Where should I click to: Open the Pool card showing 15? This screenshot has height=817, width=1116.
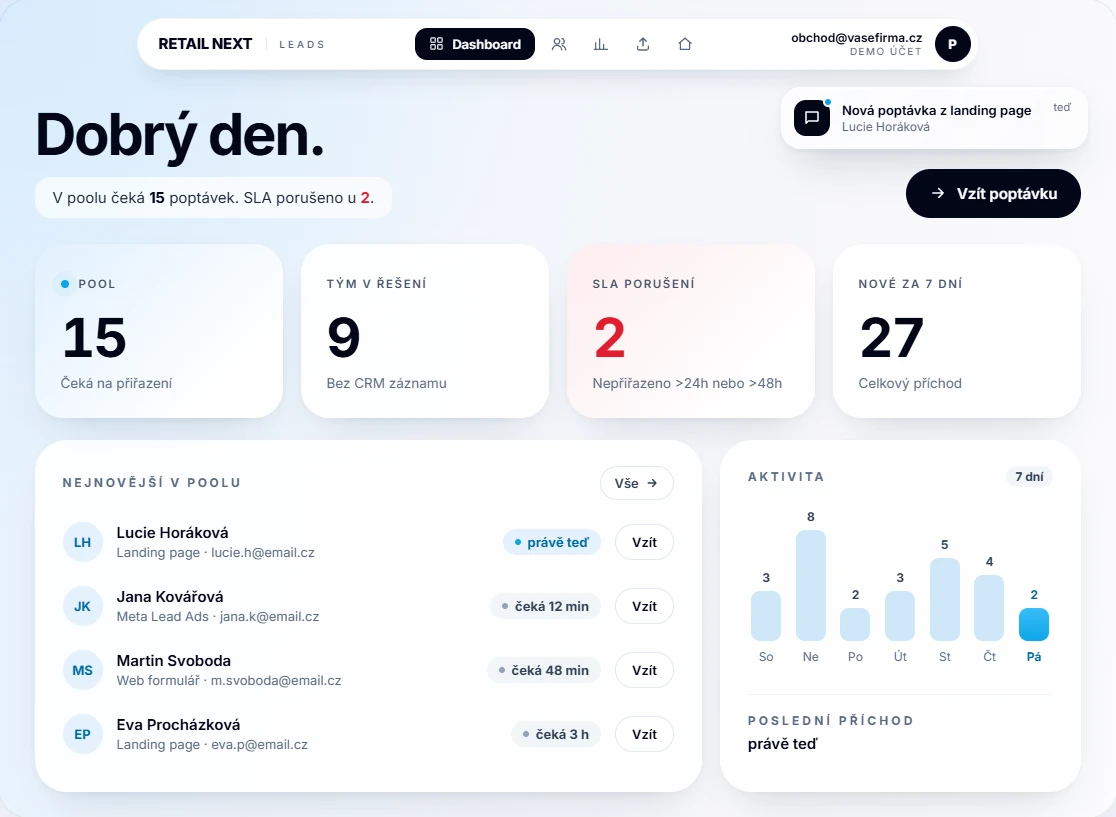[159, 331]
